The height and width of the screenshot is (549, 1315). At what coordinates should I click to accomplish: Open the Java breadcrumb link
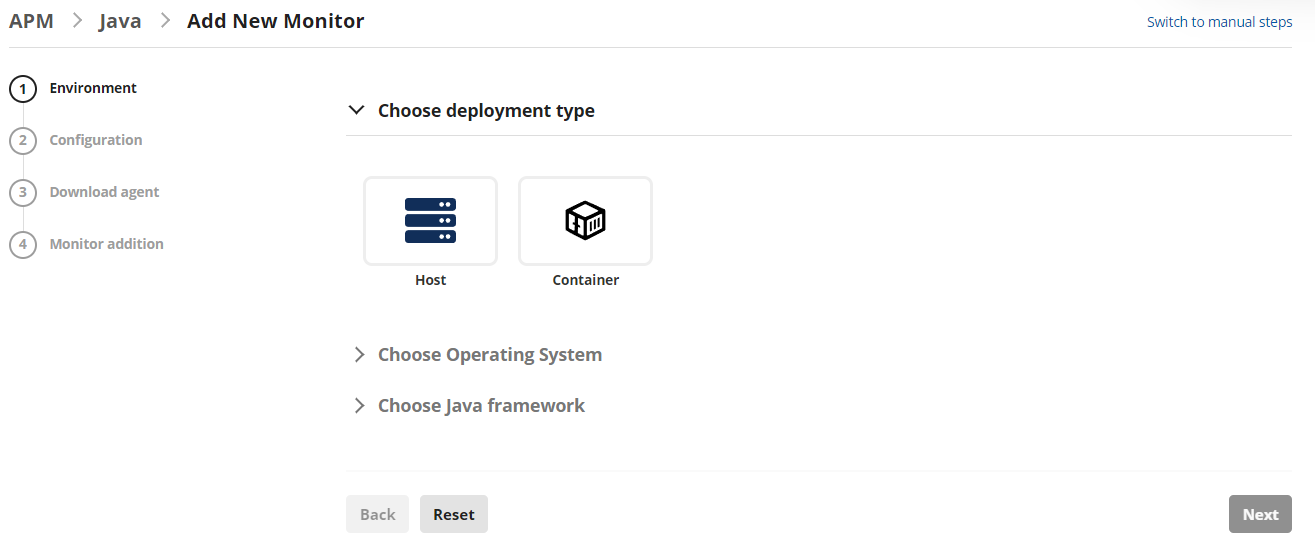pyautogui.click(x=120, y=21)
